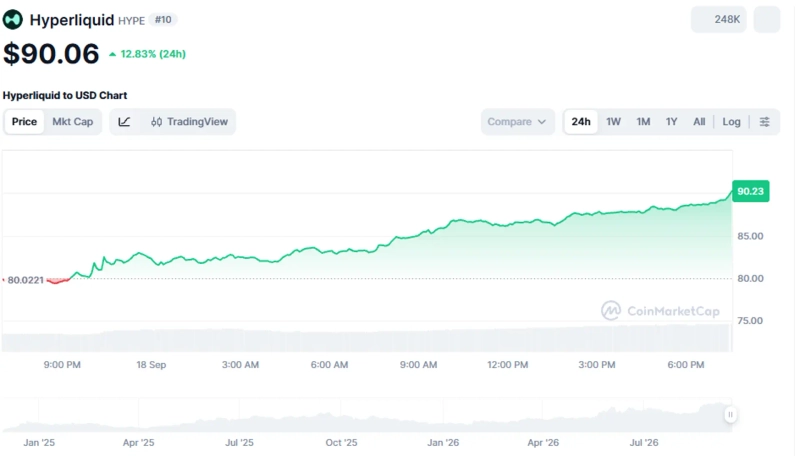The height and width of the screenshot is (456, 800).
Task: Click Apr '26 on range navigator
Action: tap(543, 443)
